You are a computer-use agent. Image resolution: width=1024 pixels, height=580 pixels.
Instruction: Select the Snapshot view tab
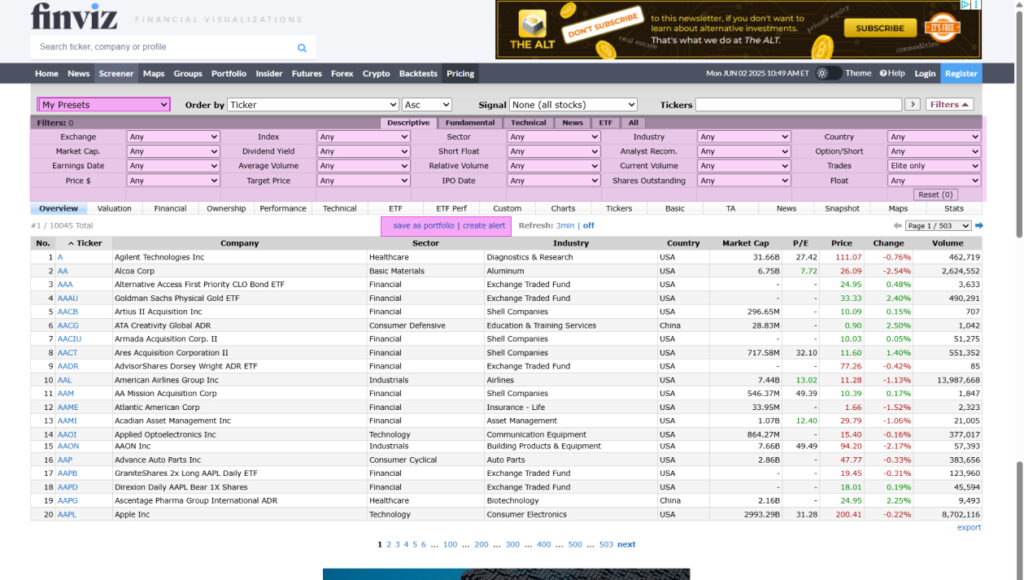pos(842,208)
